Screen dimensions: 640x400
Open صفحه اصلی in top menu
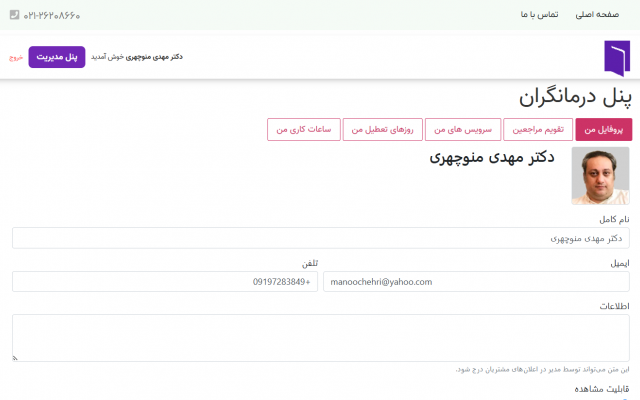pos(597,15)
